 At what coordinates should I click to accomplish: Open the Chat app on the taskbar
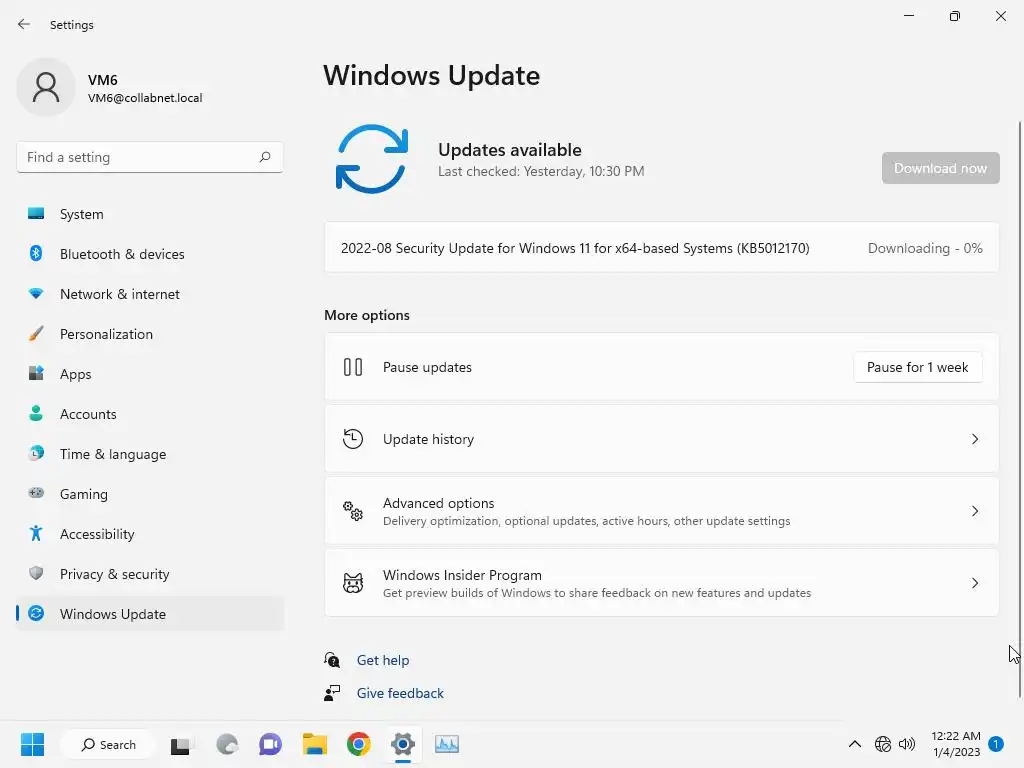tap(270, 744)
